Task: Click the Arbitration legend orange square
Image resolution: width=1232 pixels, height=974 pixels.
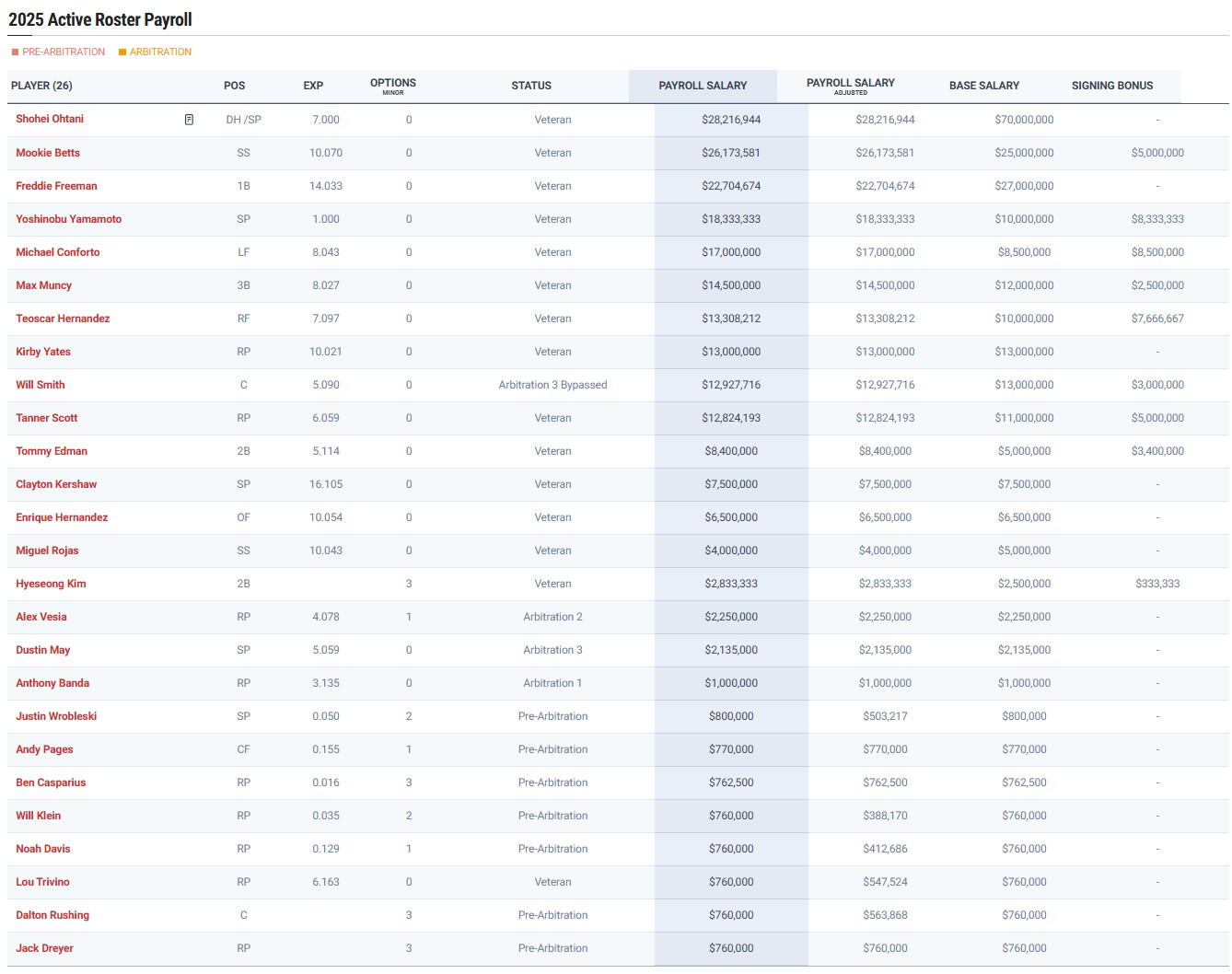Action: [x=122, y=52]
